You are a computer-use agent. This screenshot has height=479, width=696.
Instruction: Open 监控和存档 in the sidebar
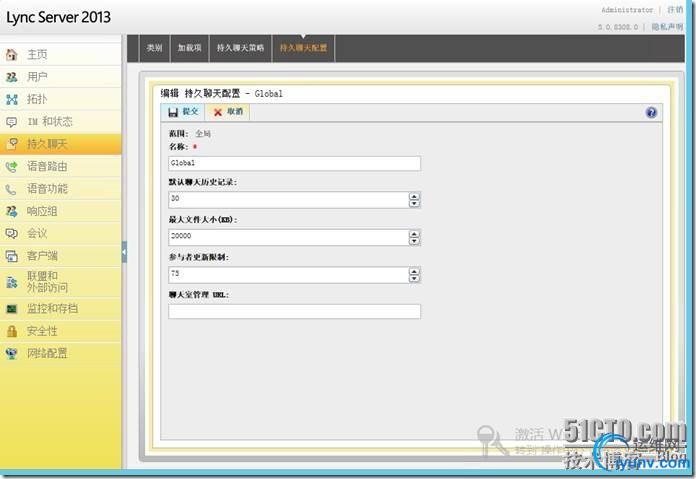click(60, 309)
